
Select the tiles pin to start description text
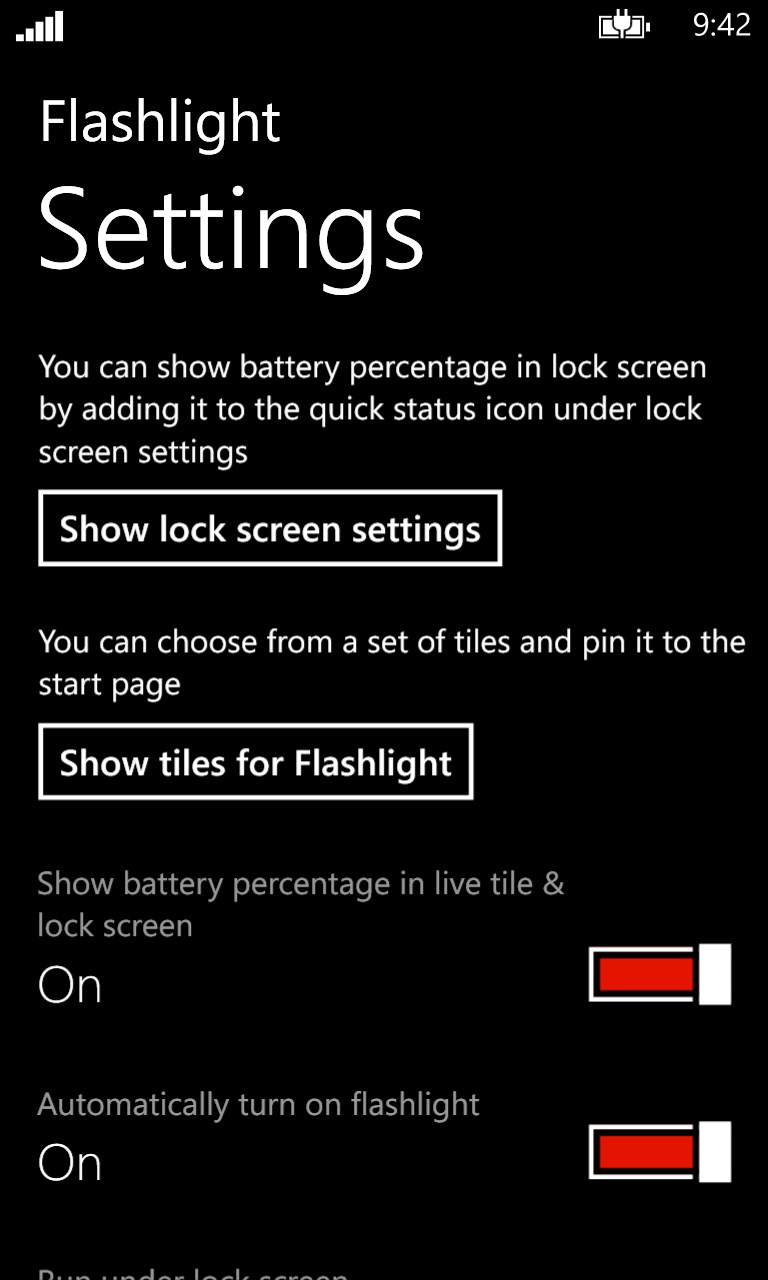point(392,663)
